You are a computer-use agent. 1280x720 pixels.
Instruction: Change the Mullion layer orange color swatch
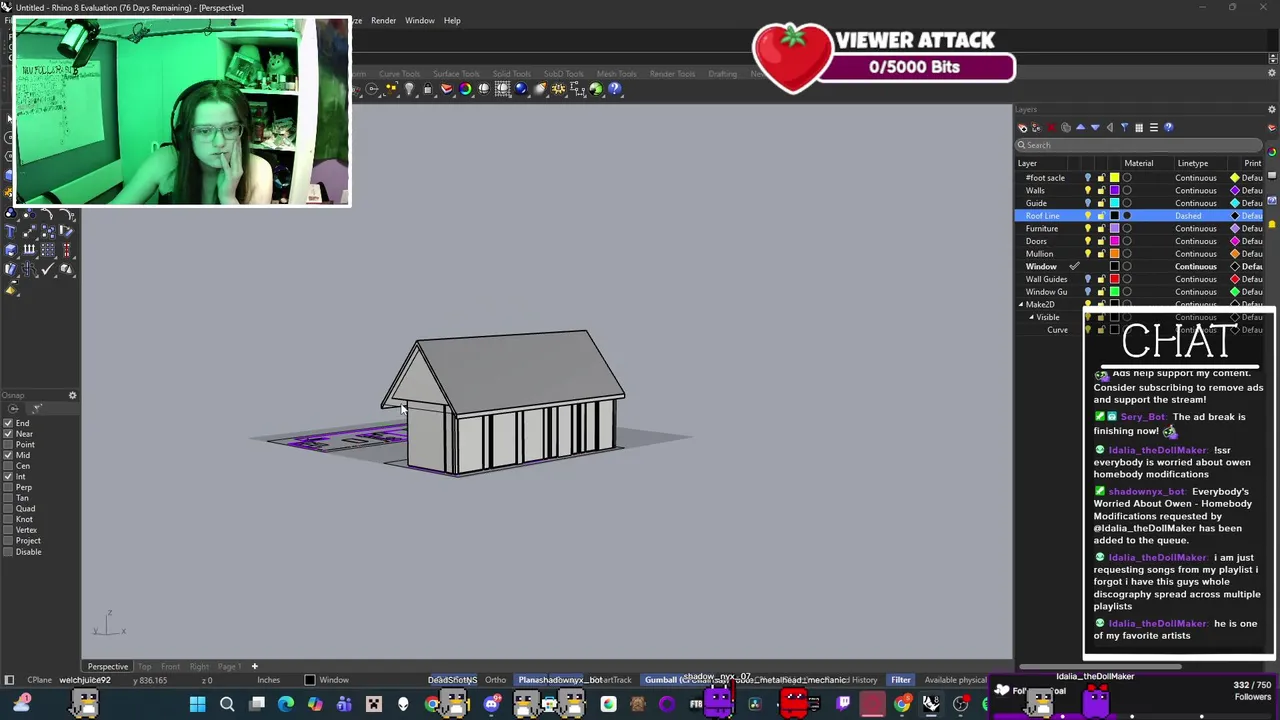(1114, 254)
